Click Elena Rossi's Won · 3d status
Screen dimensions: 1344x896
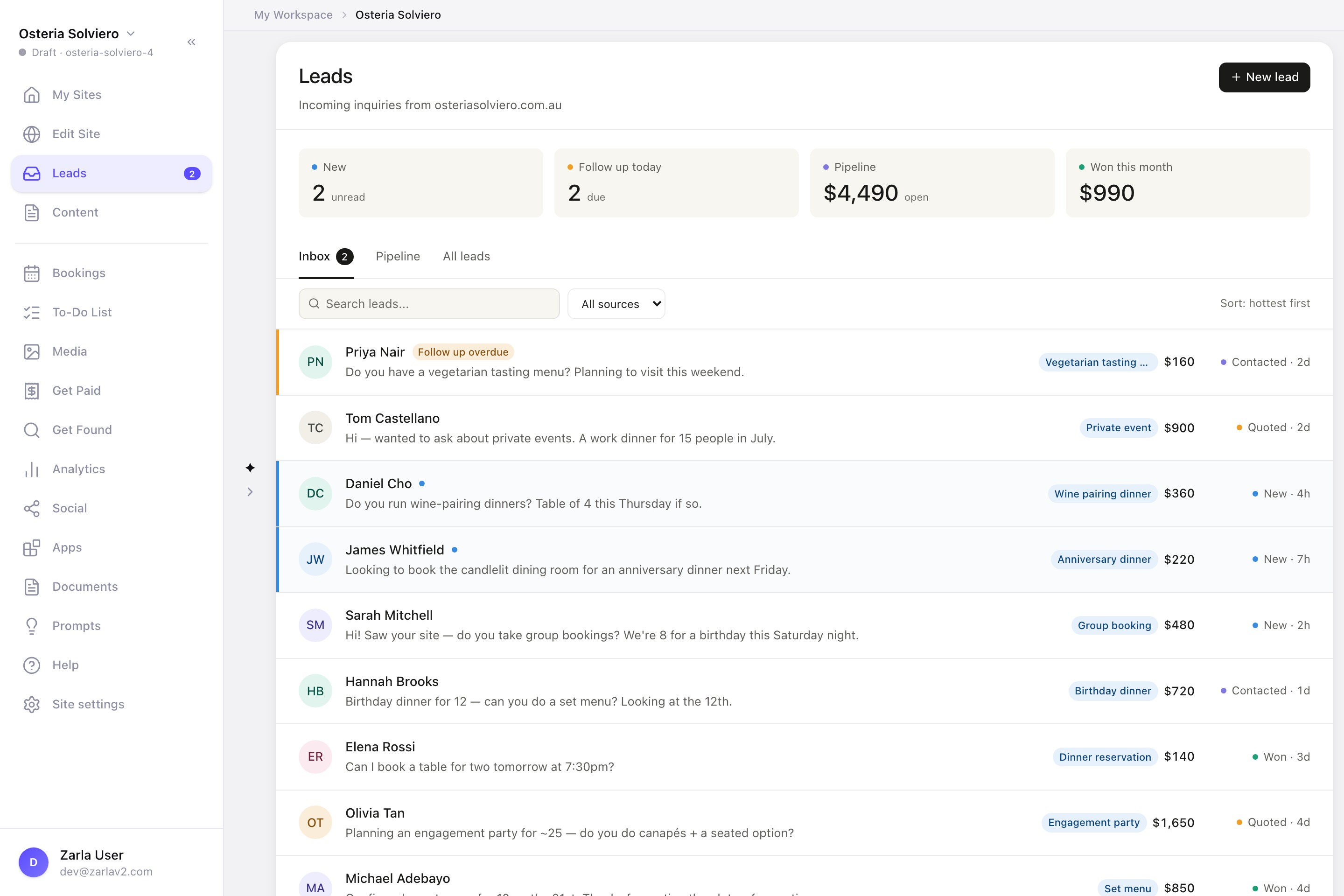pyautogui.click(x=1281, y=756)
